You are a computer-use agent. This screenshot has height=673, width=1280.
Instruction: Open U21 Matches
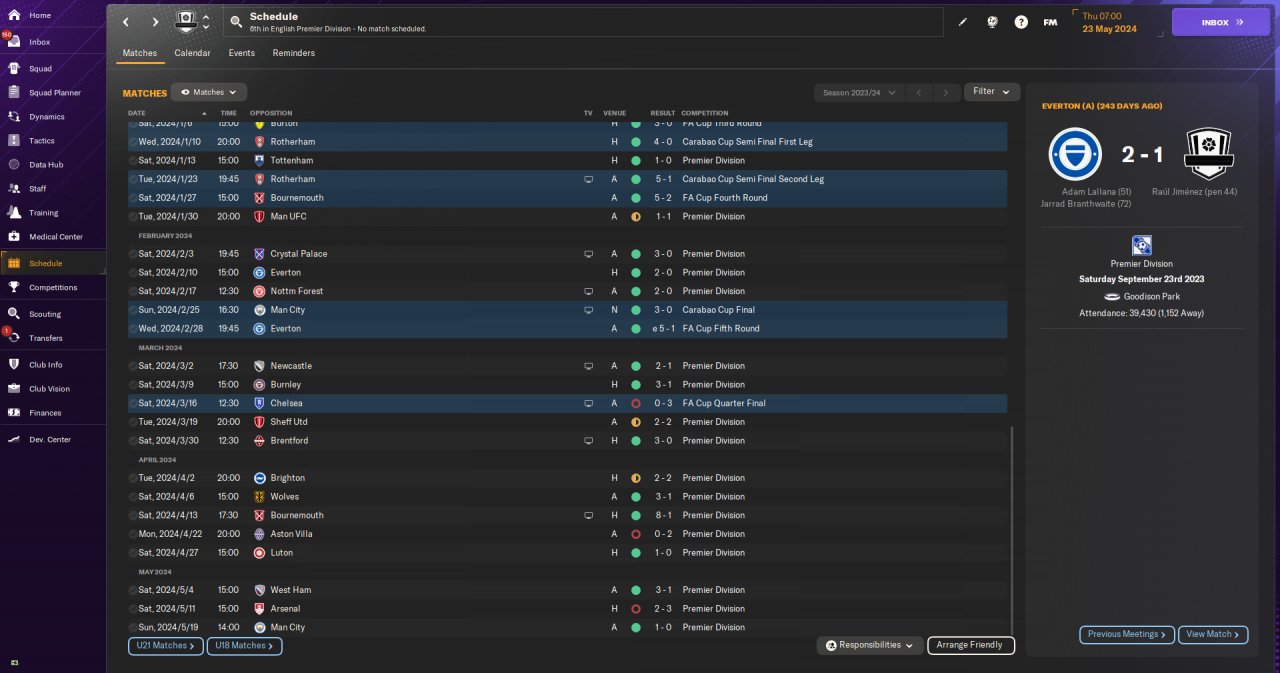point(166,646)
